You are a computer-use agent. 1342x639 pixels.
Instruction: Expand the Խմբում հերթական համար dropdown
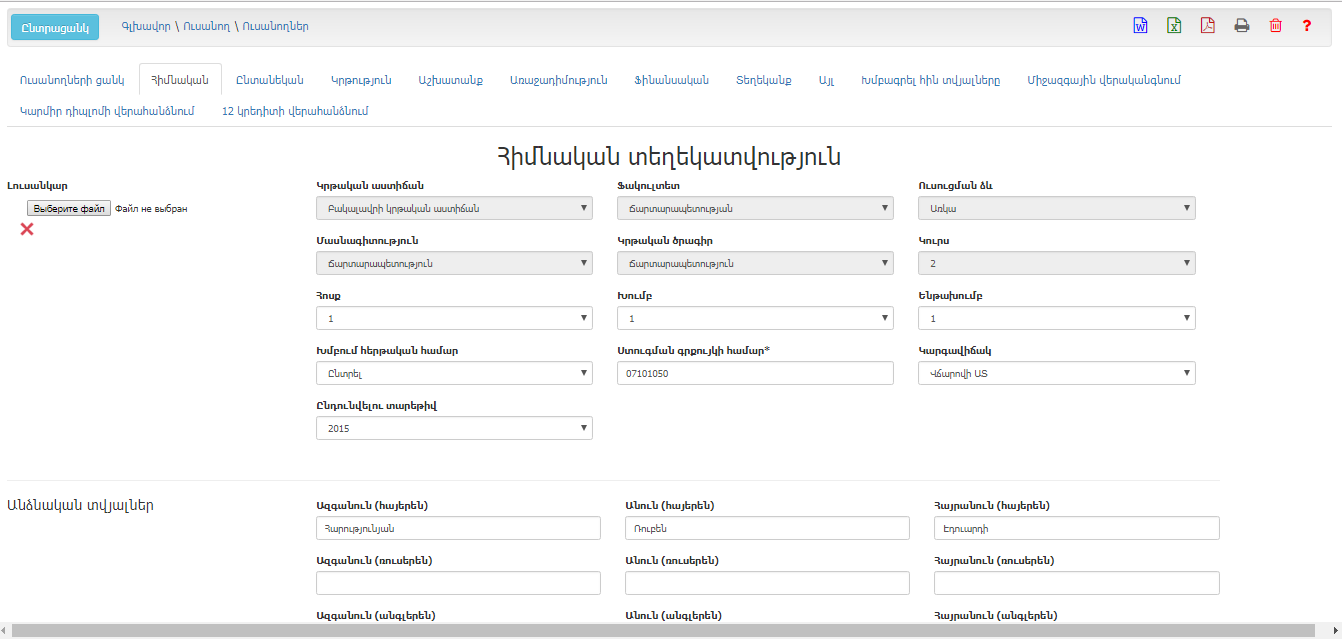pos(454,373)
